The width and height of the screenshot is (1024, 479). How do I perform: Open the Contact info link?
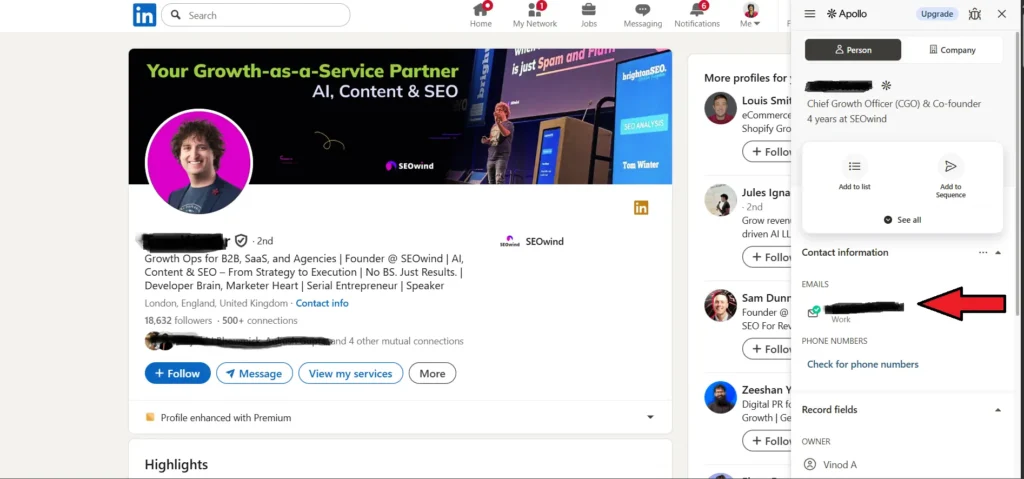[x=322, y=303]
